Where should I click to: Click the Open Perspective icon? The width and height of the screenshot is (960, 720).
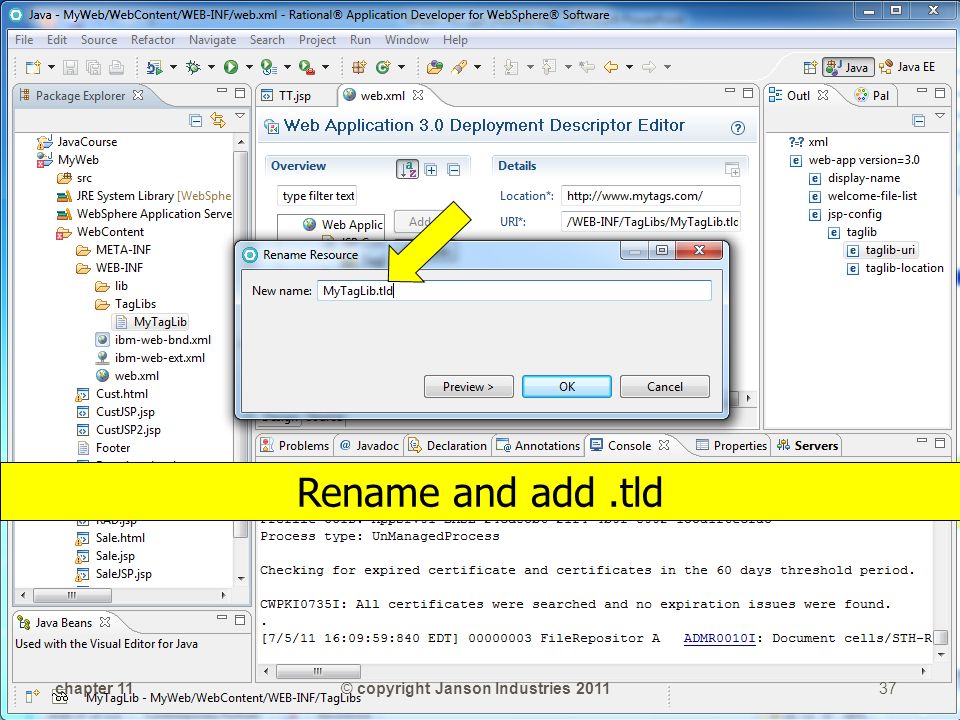(810, 67)
